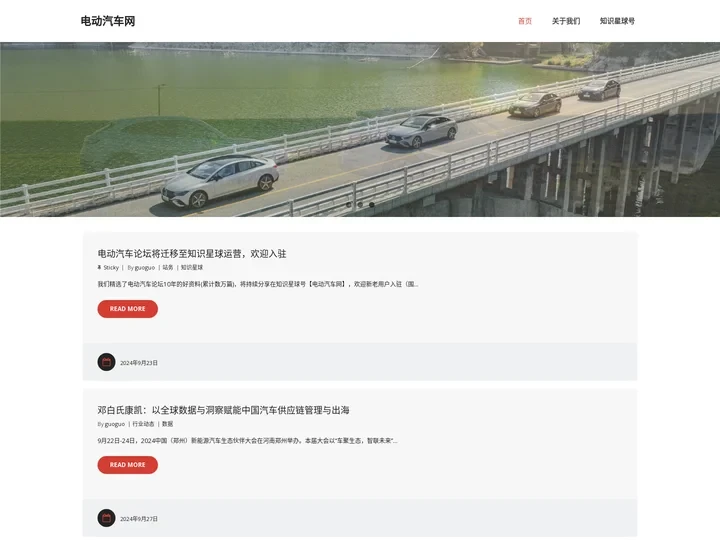Select the first slider pagination dot
This screenshot has width=720, height=540.
(349, 204)
